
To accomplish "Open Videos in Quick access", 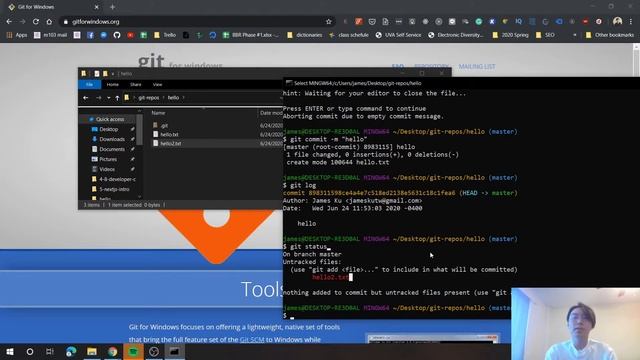I will click(x=107, y=169).
